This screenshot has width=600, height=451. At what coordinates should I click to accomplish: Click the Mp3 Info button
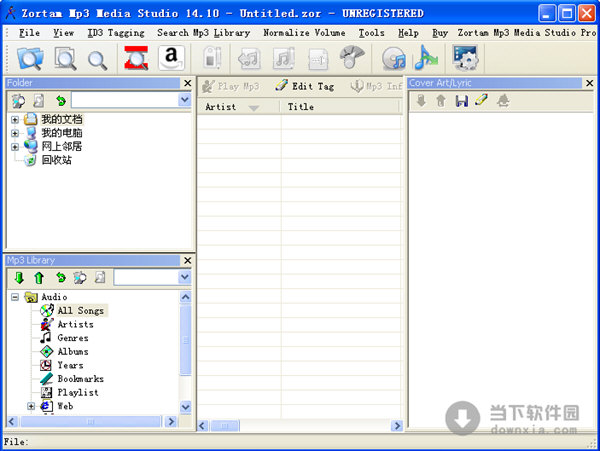click(377, 86)
